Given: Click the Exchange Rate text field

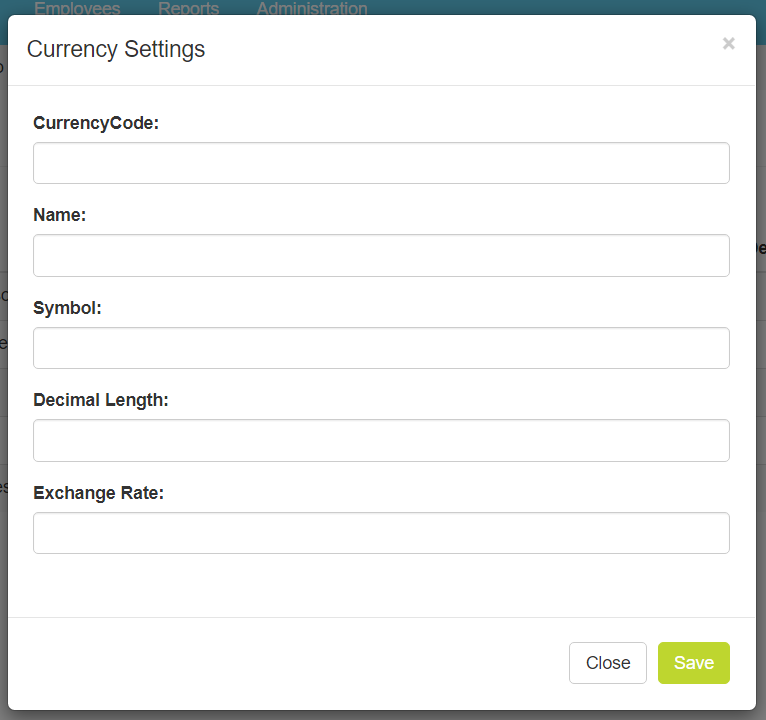Looking at the screenshot, I should point(381,533).
